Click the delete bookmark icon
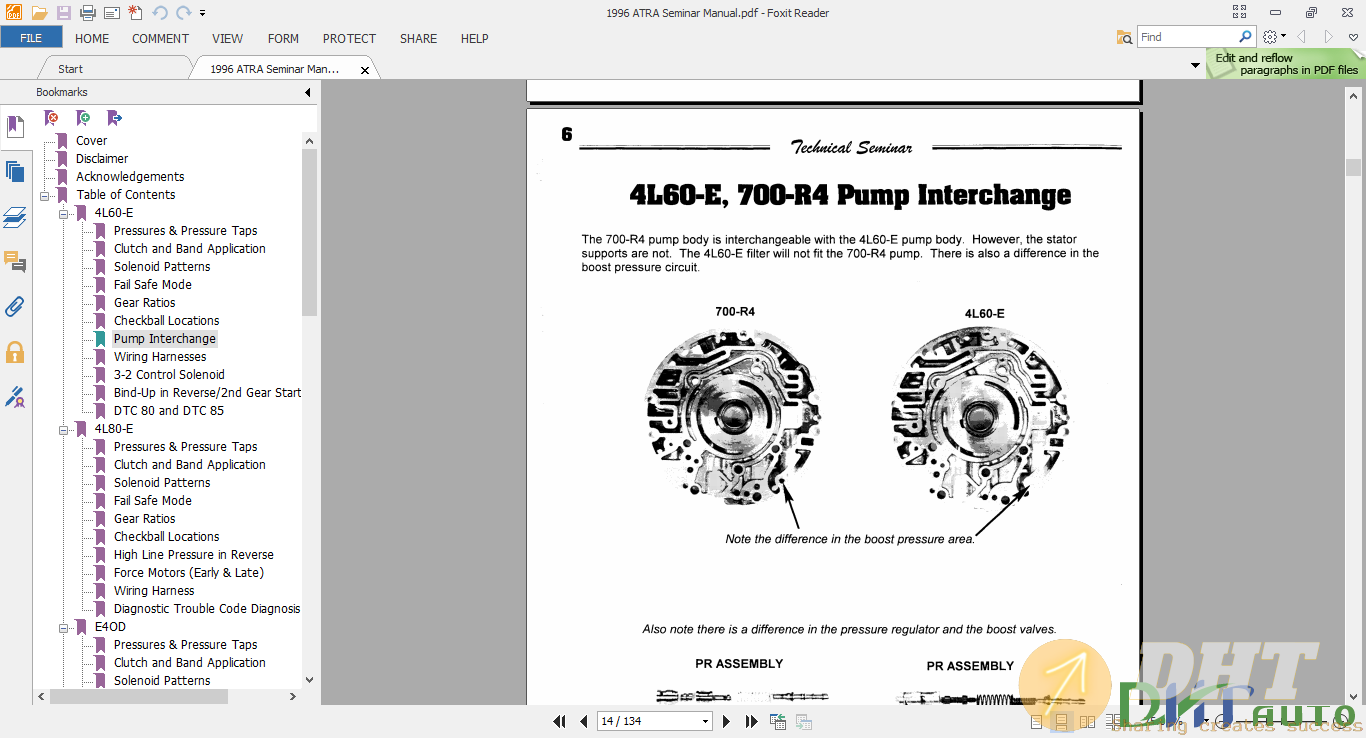Image resolution: width=1366 pixels, height=738 pixels. click(51, 118)
